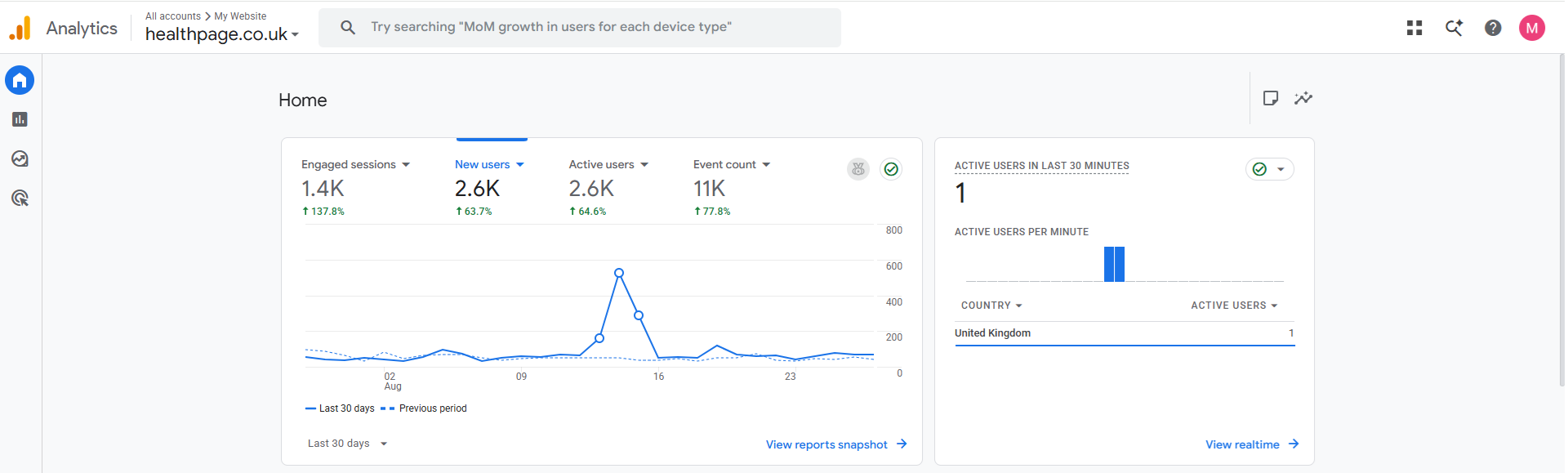Select the United Kingdom country row
Screen dimensions: 1568x473
point(1125,333)
